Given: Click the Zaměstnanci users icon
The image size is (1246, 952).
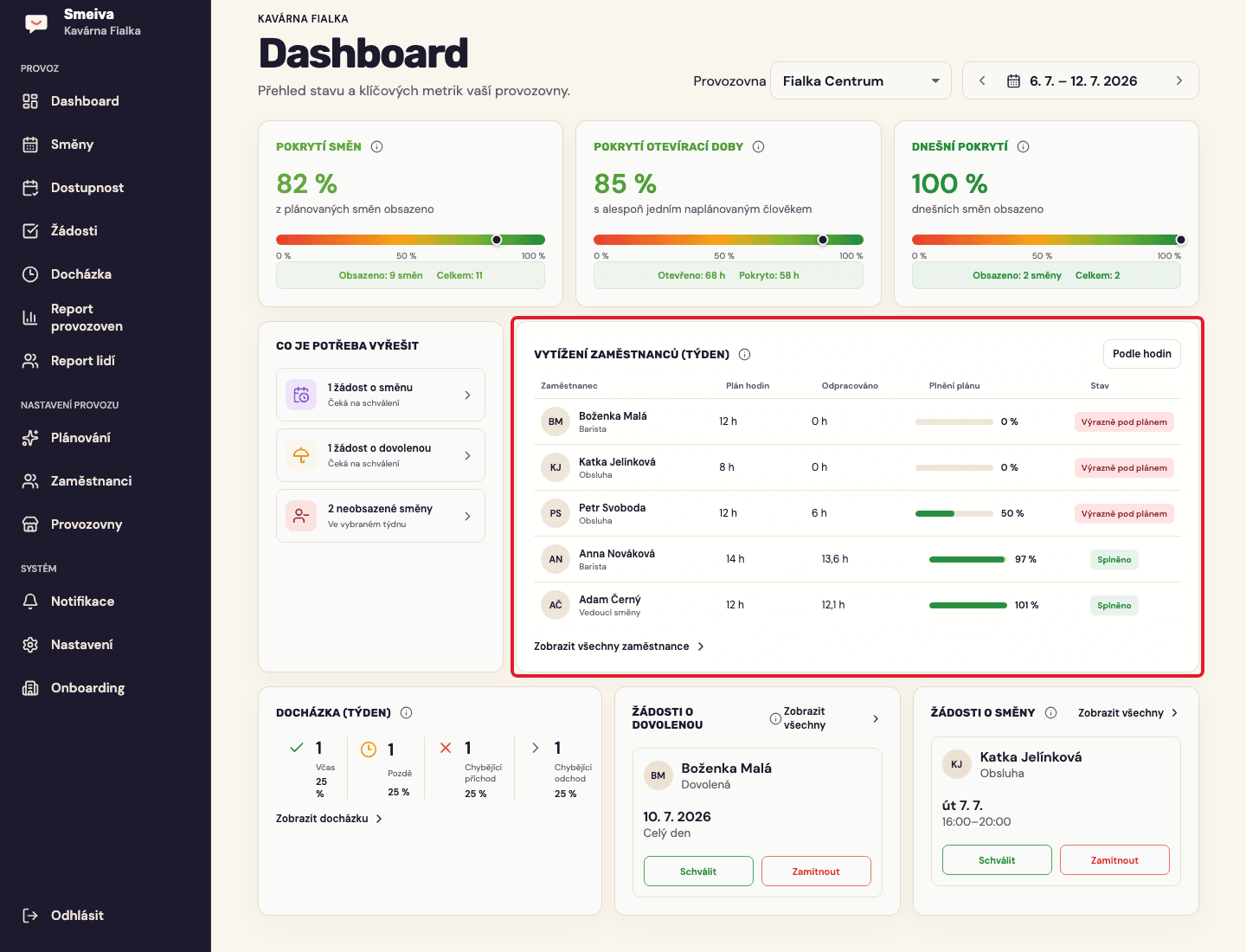Looking at the screenshot, I should 30,481.
